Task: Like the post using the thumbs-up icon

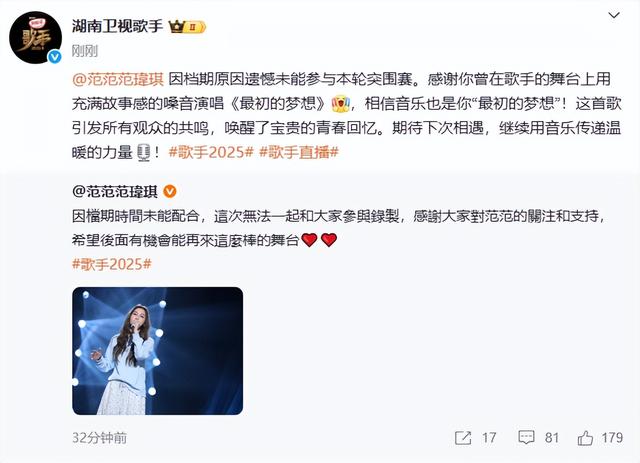Action: (585, 438)
